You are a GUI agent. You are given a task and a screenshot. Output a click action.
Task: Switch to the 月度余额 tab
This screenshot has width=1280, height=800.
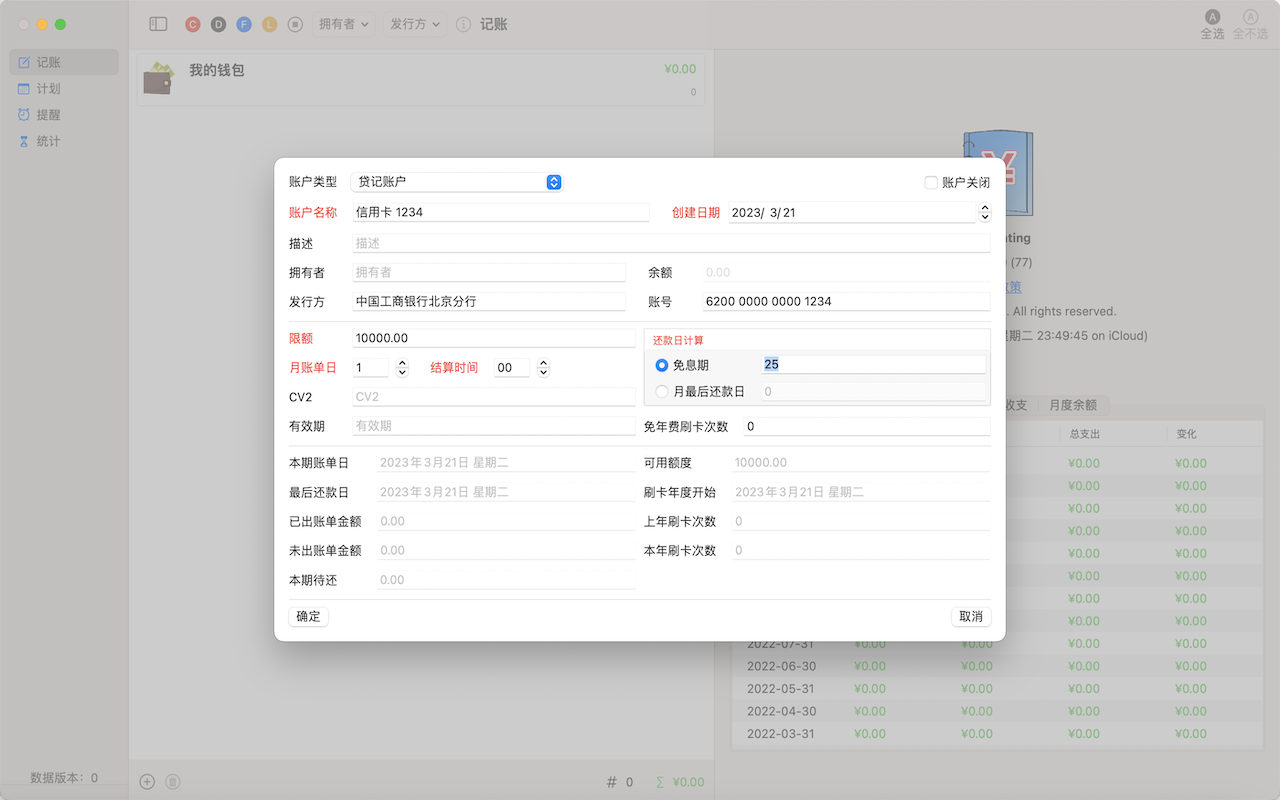click(x=1072, y=405)
